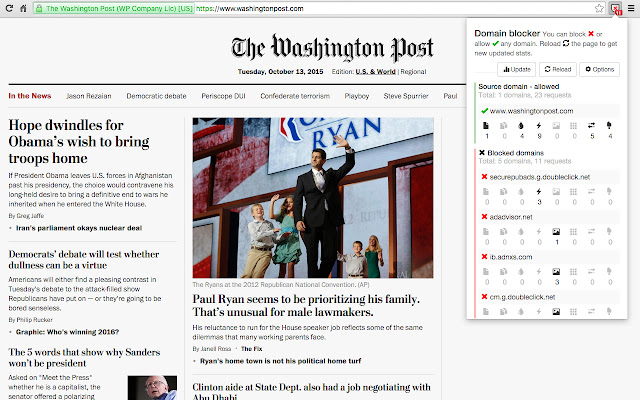Open the Playboy topic link

(357, 96)
